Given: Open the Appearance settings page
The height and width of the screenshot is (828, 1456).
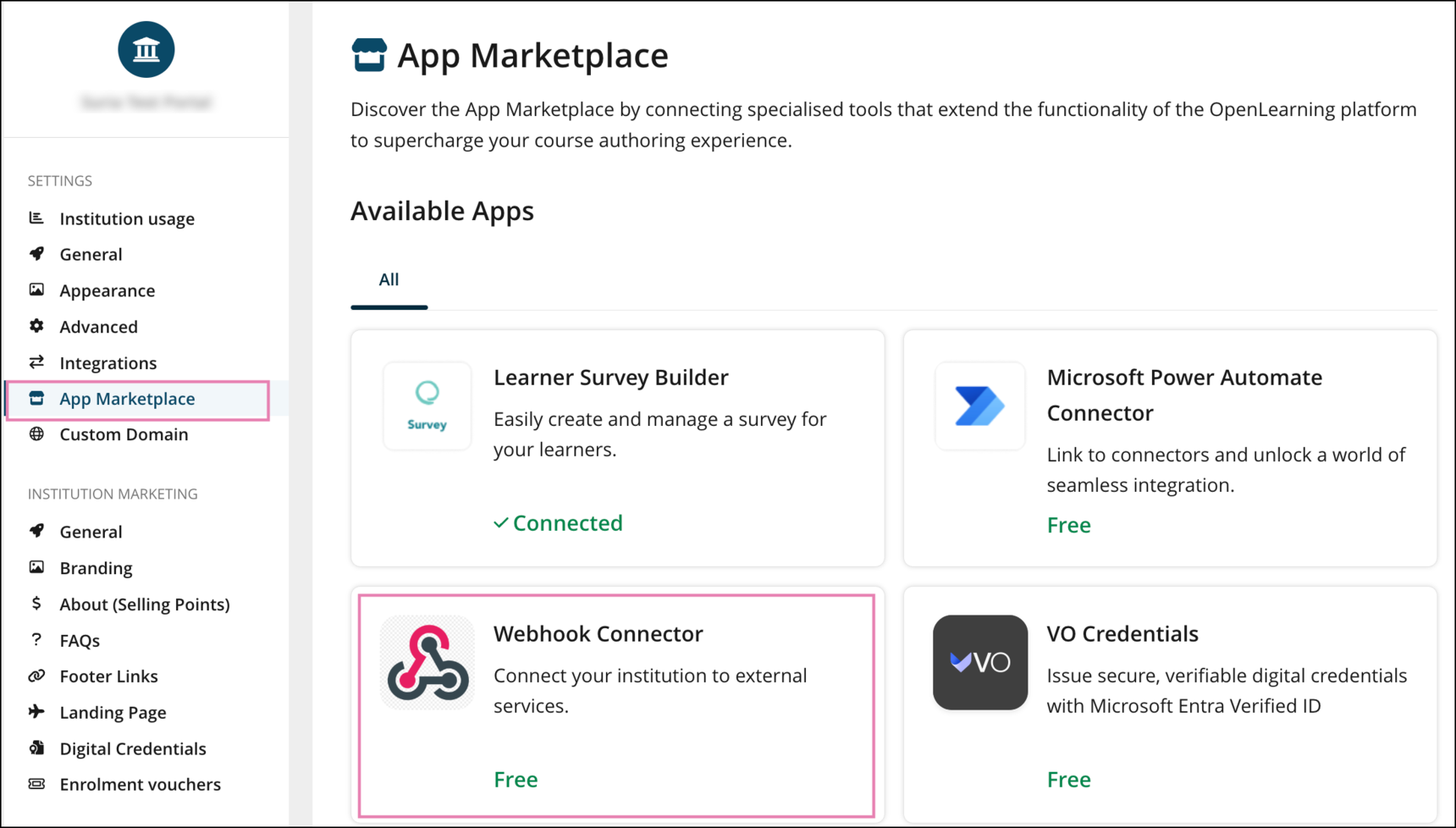Looking at the screenshot, I should (107, 290).
